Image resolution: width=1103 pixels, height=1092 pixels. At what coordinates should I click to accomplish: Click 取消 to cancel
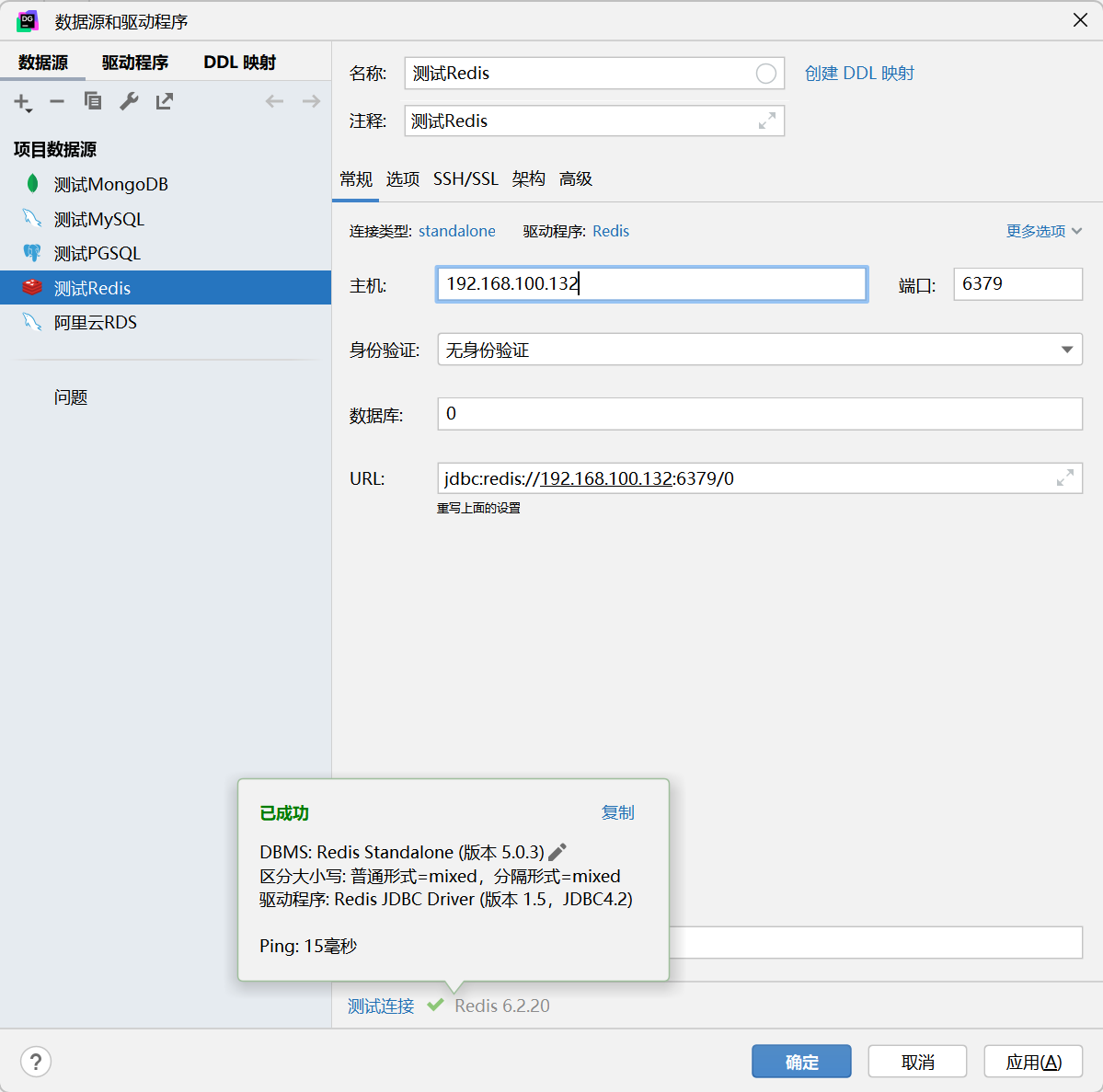click(917, 1061)
